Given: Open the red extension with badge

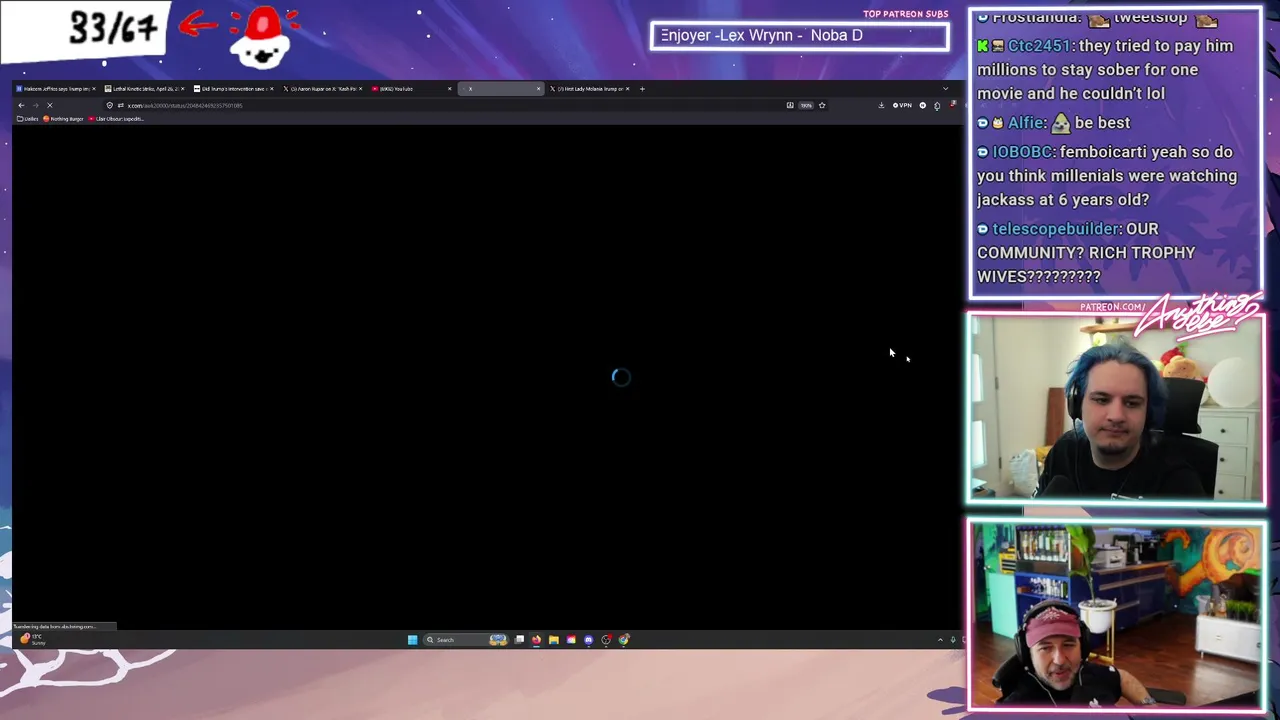Looking at the screenshot, I should [x=952, y=104].
